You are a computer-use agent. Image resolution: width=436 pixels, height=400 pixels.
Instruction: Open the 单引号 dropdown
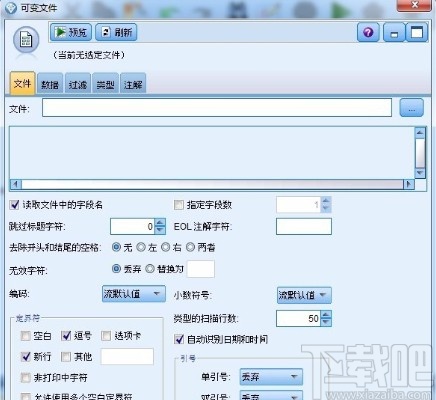[271, 377]
